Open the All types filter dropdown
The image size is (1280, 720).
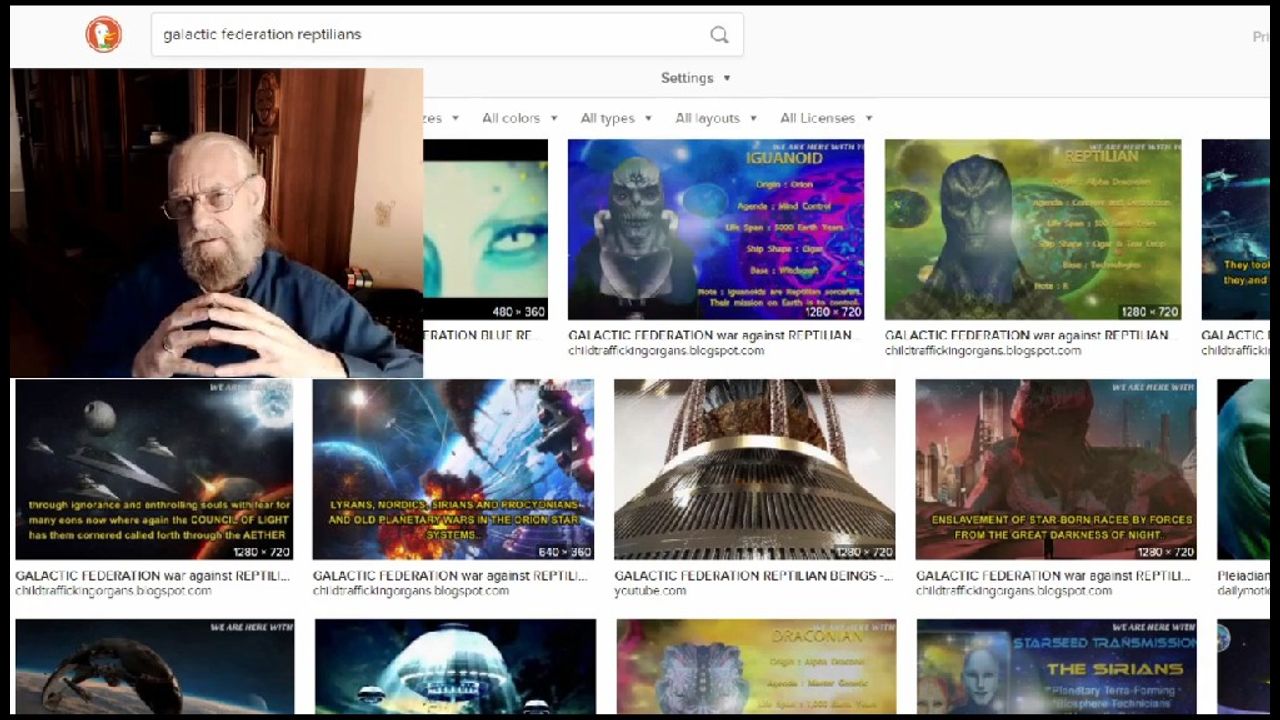click(x=615, y=118)
